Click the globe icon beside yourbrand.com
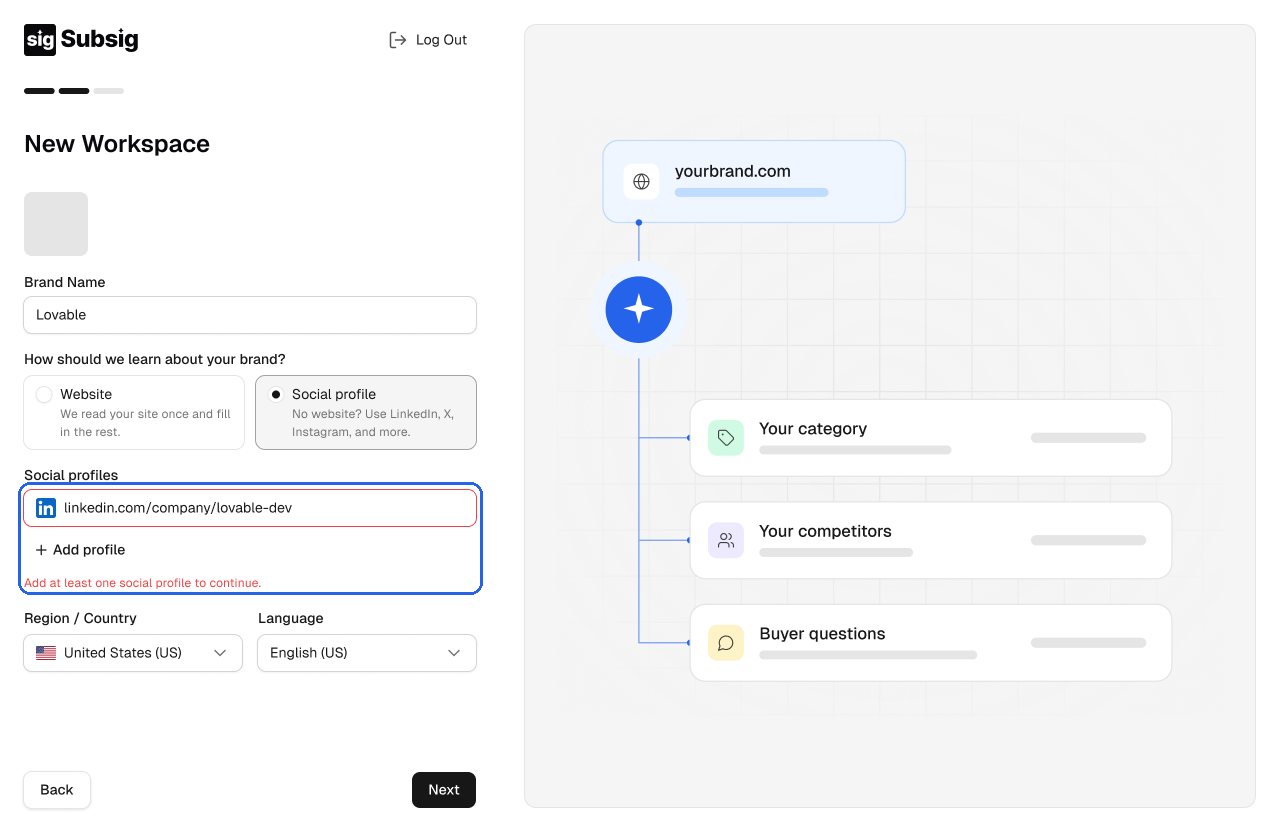The height and width of the screenshot is (832, 1280). pos(642,182)
